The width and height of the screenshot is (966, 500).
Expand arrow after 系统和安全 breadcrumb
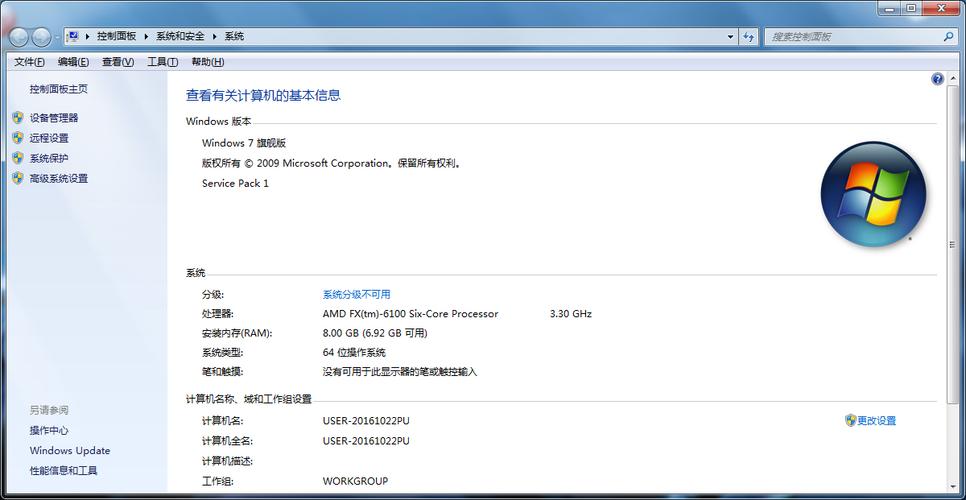214,36
